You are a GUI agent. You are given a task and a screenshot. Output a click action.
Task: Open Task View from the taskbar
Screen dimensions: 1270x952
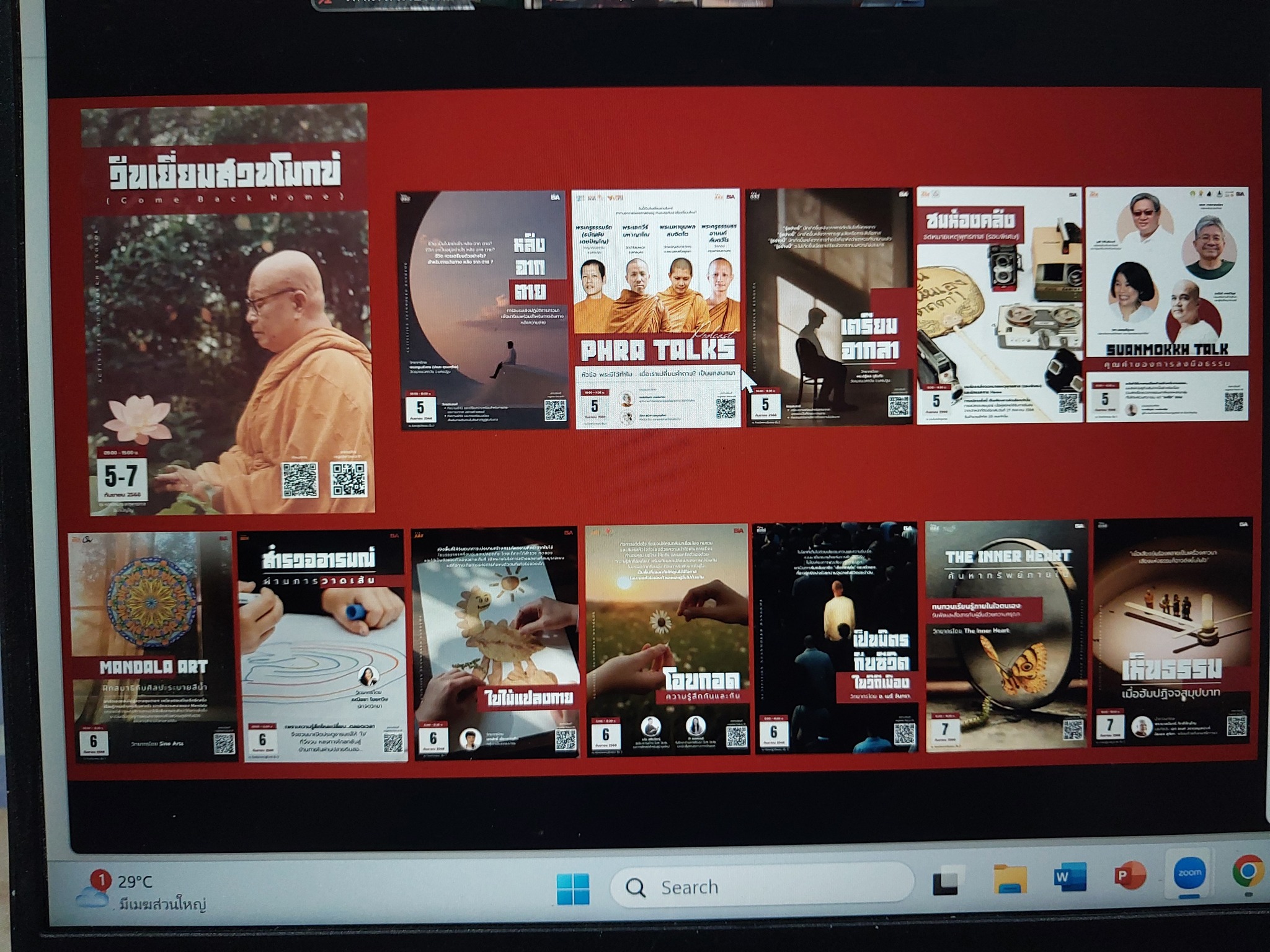coord(948,881)
